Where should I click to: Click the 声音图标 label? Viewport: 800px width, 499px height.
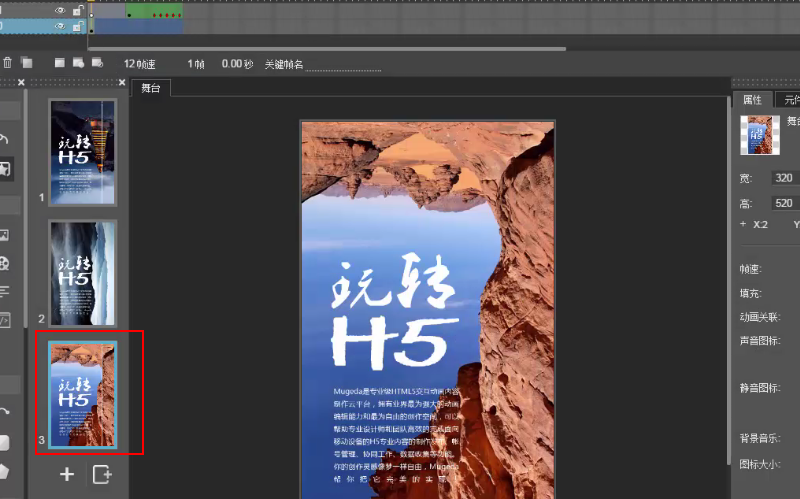coord(760,340)
